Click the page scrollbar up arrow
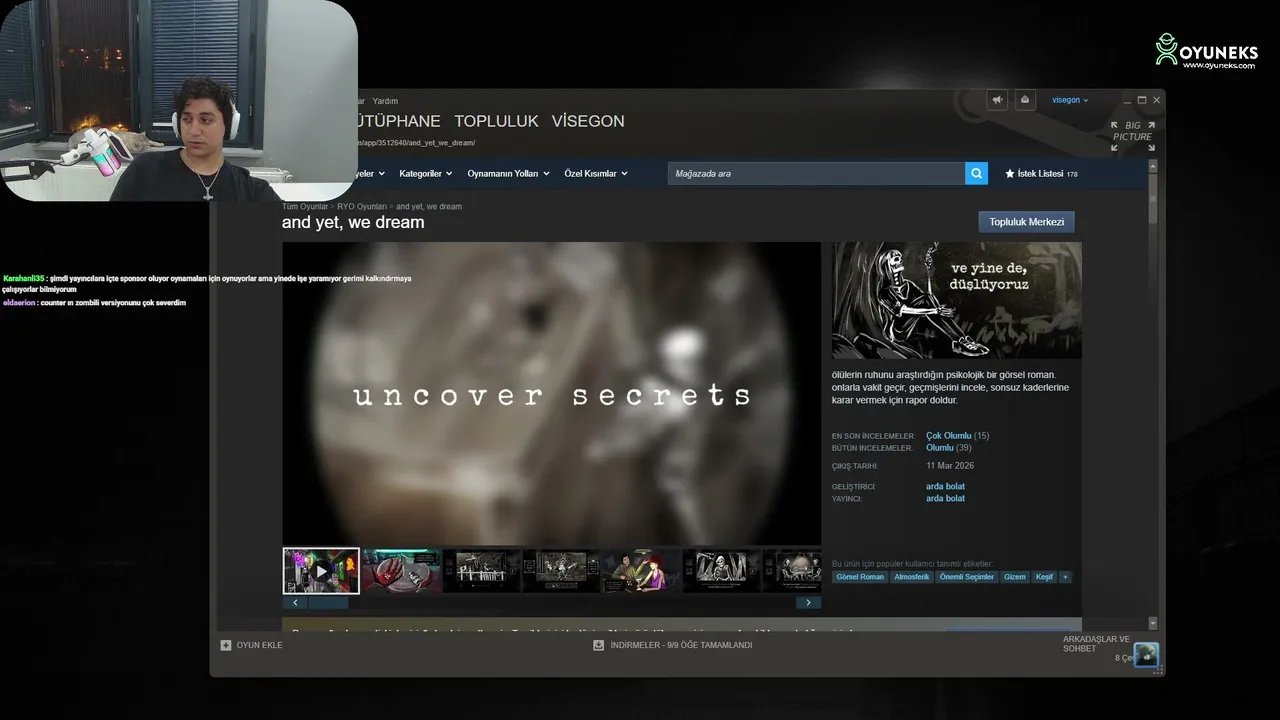 click(x=1153, y=164)
